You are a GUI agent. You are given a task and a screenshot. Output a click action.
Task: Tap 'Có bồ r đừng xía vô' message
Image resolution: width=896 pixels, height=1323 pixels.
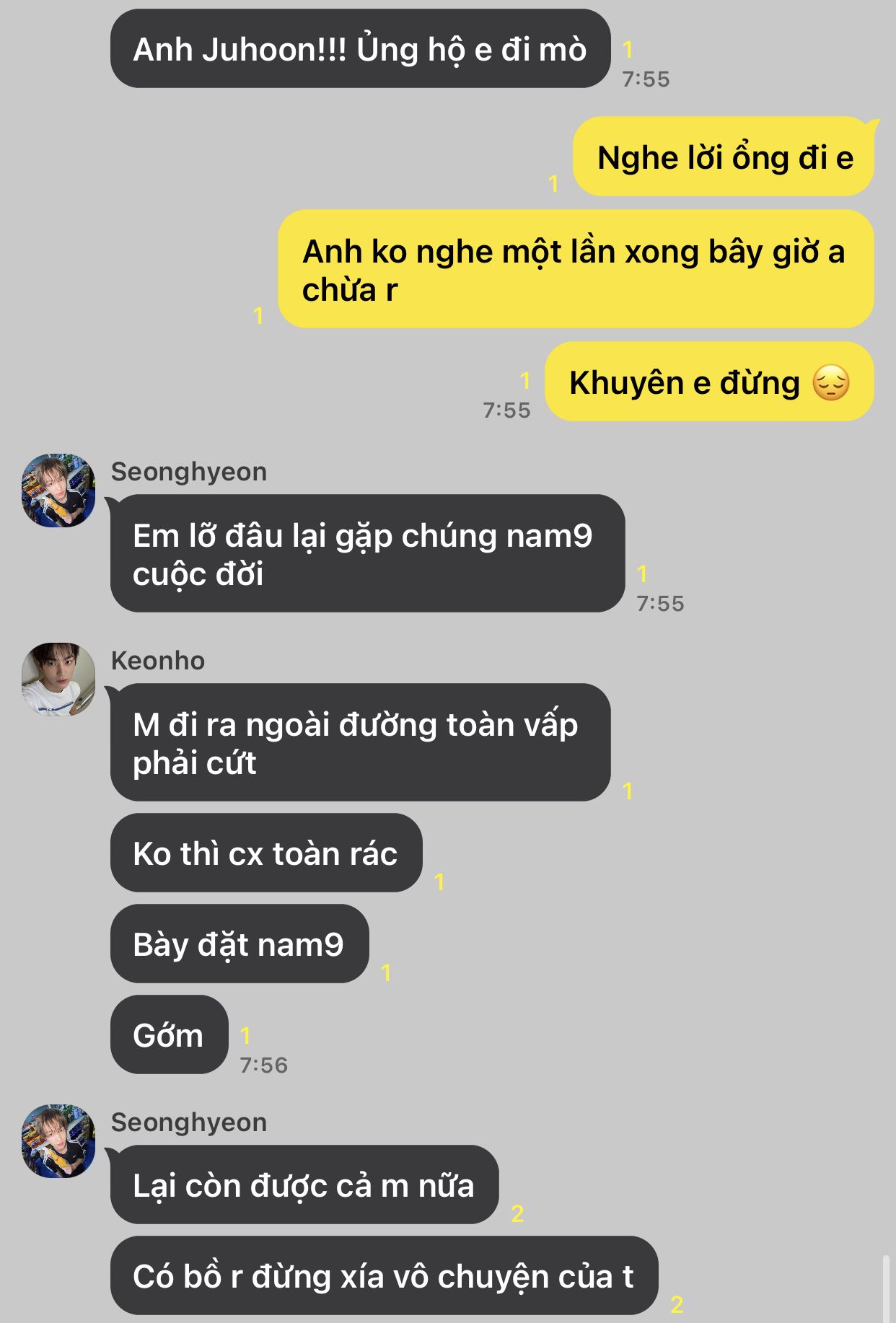tap(384, 1275)
